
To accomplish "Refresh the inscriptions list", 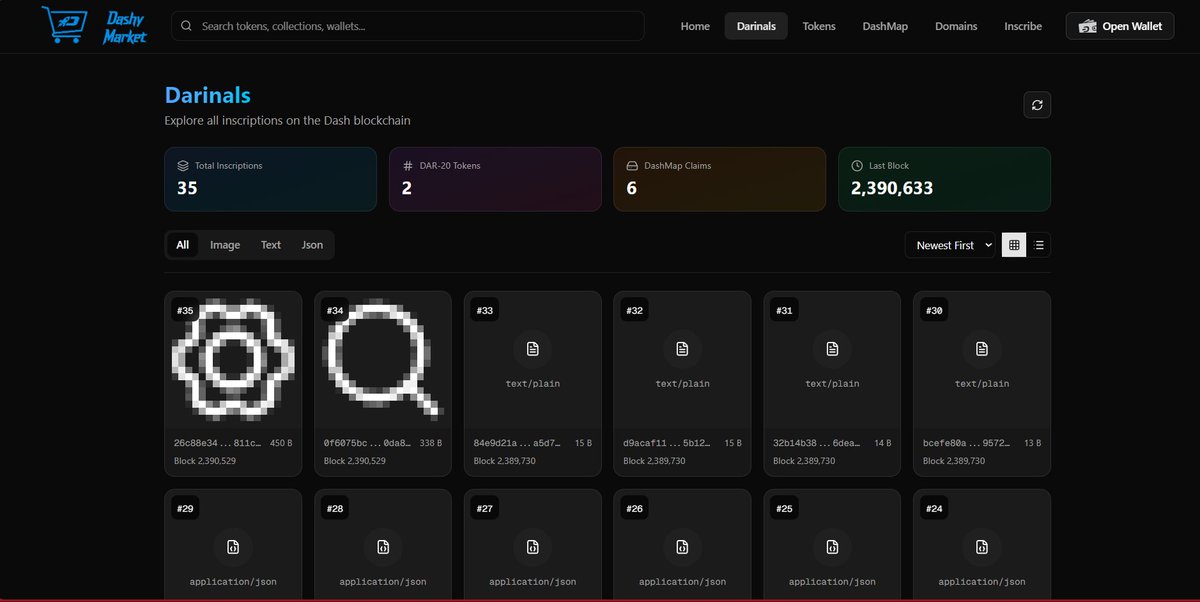I will pyautogui.click(x=1037, y=104).
